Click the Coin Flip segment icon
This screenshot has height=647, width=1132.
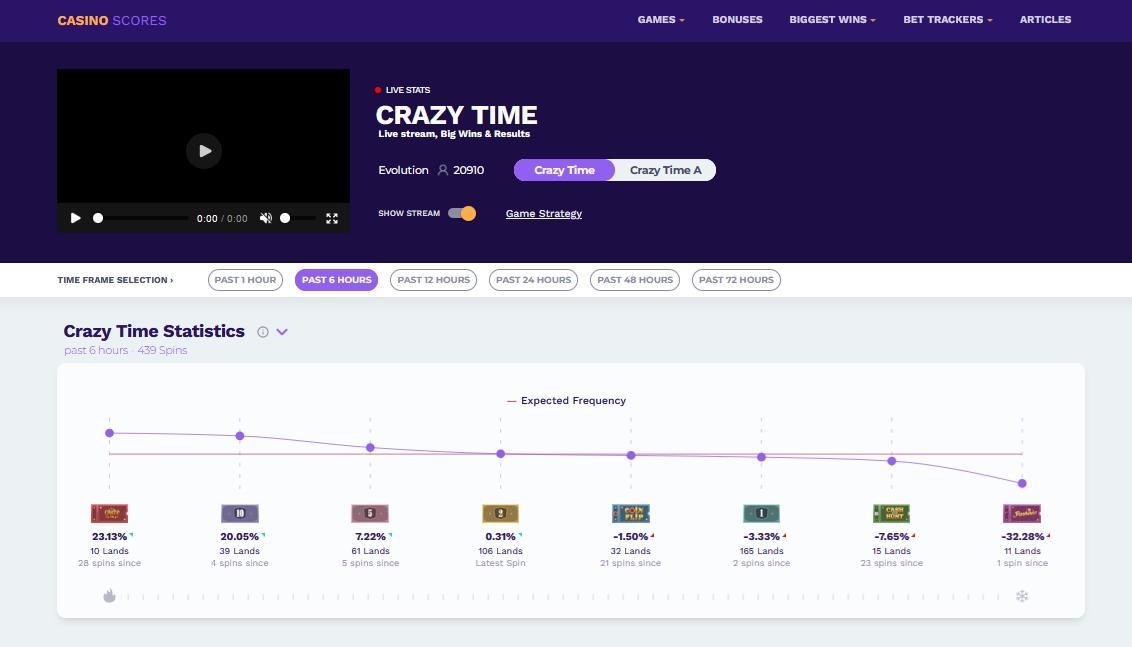(631, 513)
